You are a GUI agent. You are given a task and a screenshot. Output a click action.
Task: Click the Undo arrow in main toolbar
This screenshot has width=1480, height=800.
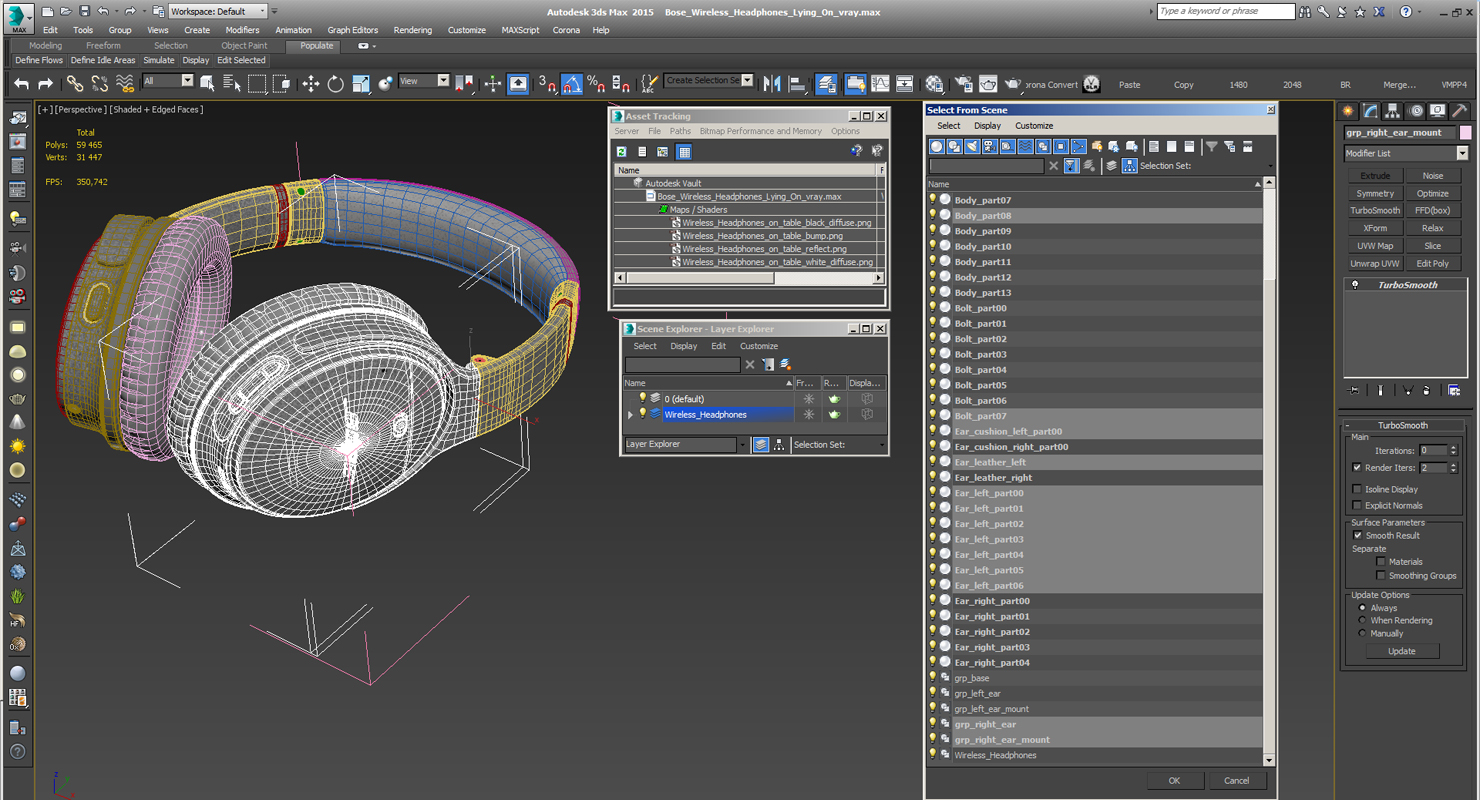[x=21, y=84]
